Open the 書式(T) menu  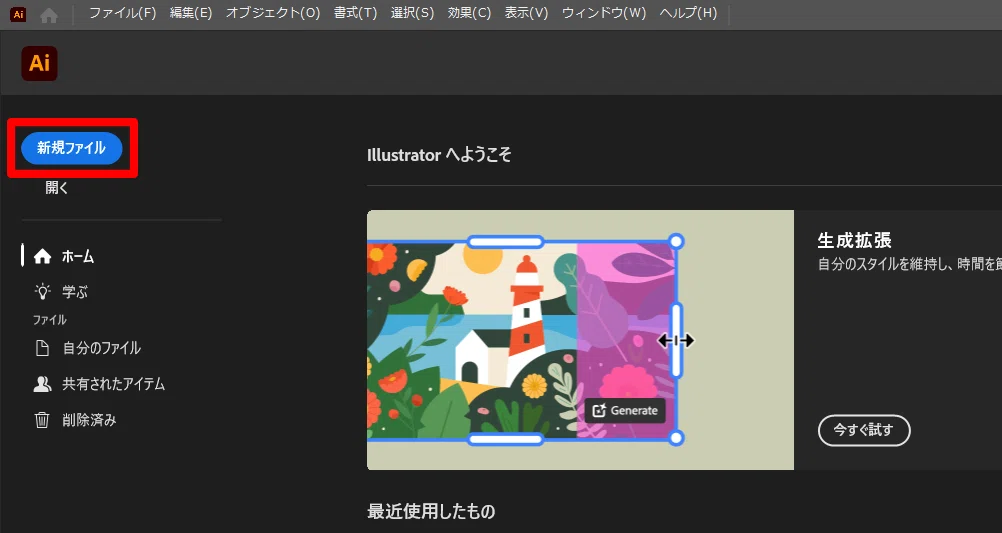355,13
